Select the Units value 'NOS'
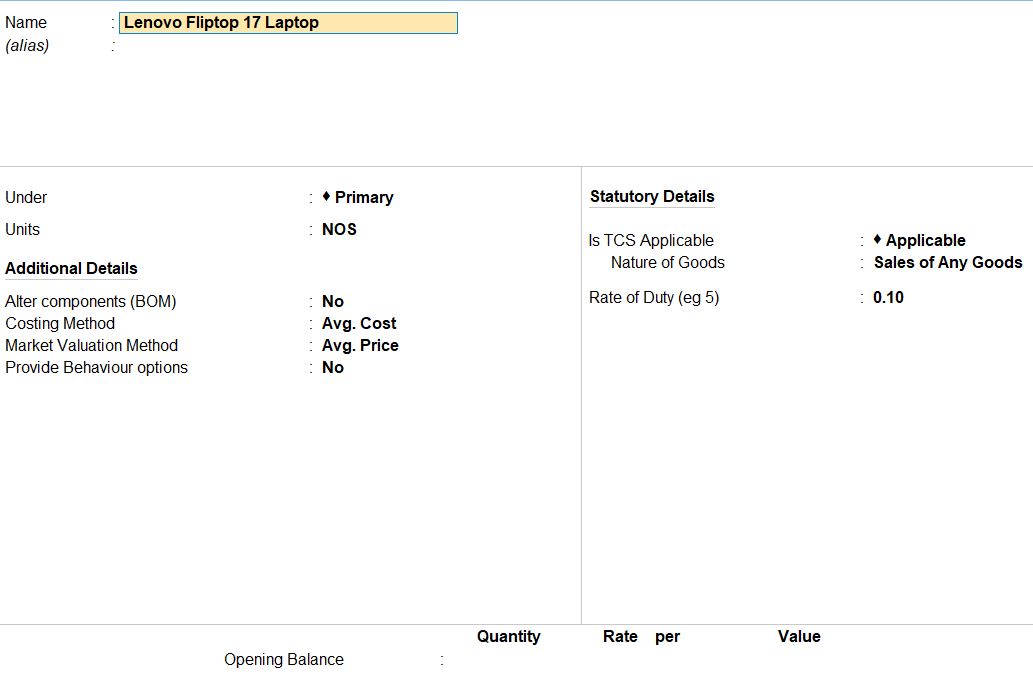 pyautogui.click(x=339, y=229)
